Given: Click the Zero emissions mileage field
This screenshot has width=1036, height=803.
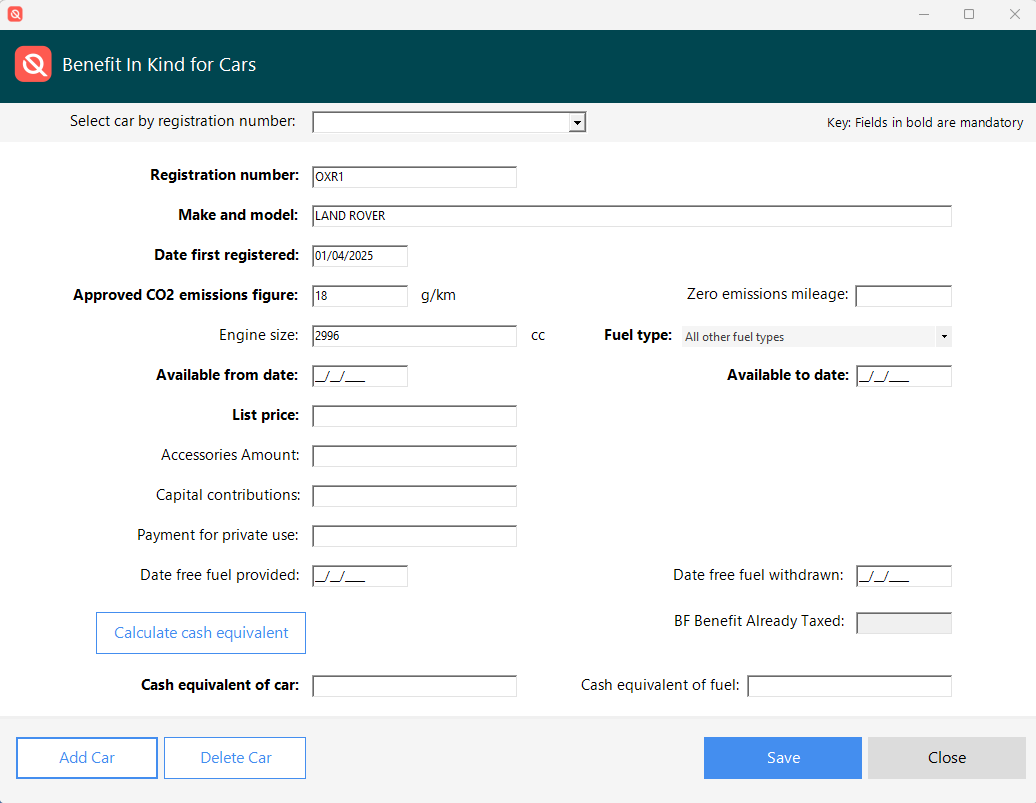Looking at the screenshot, I should (903, 296).
